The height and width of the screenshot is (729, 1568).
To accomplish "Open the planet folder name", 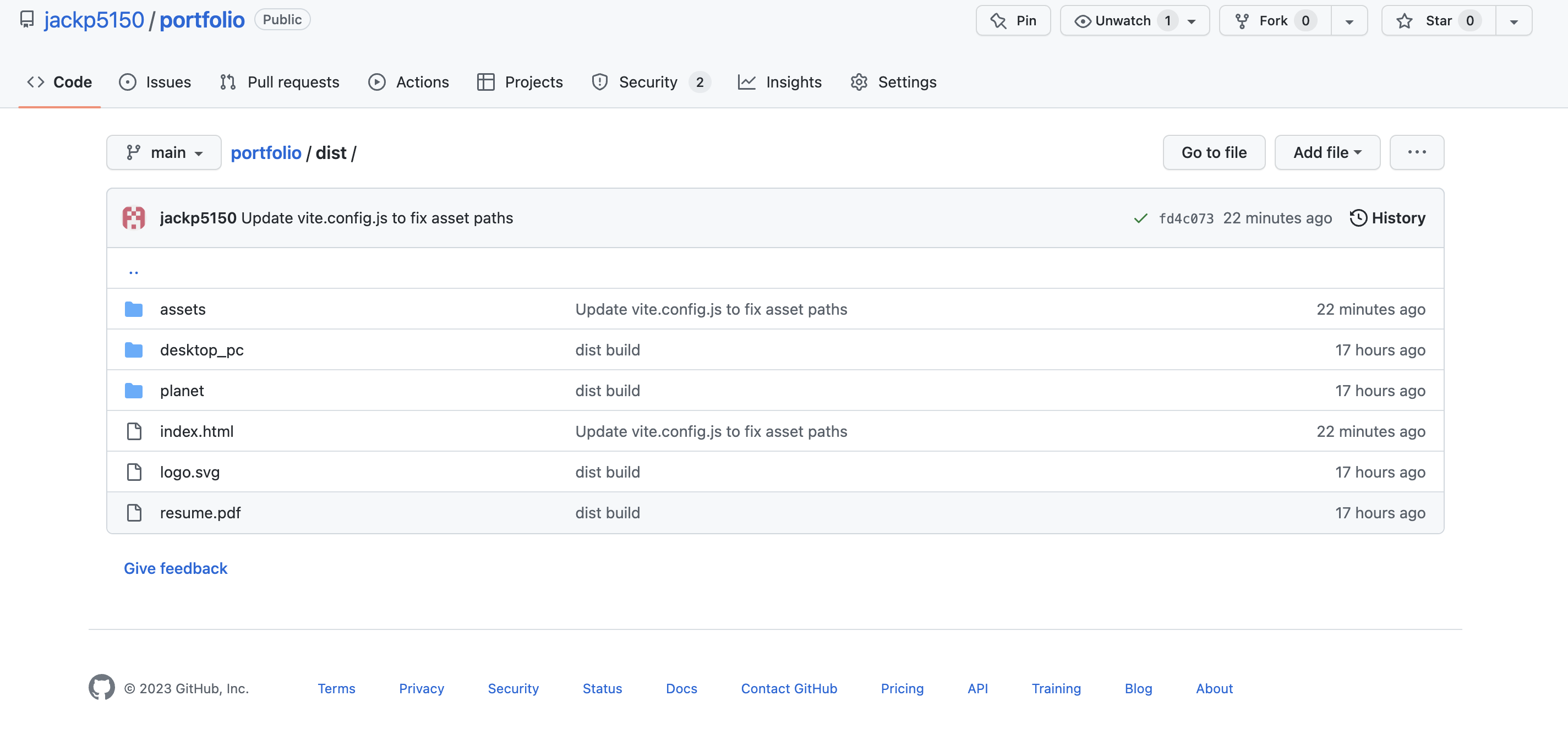I will coord(182,391).
